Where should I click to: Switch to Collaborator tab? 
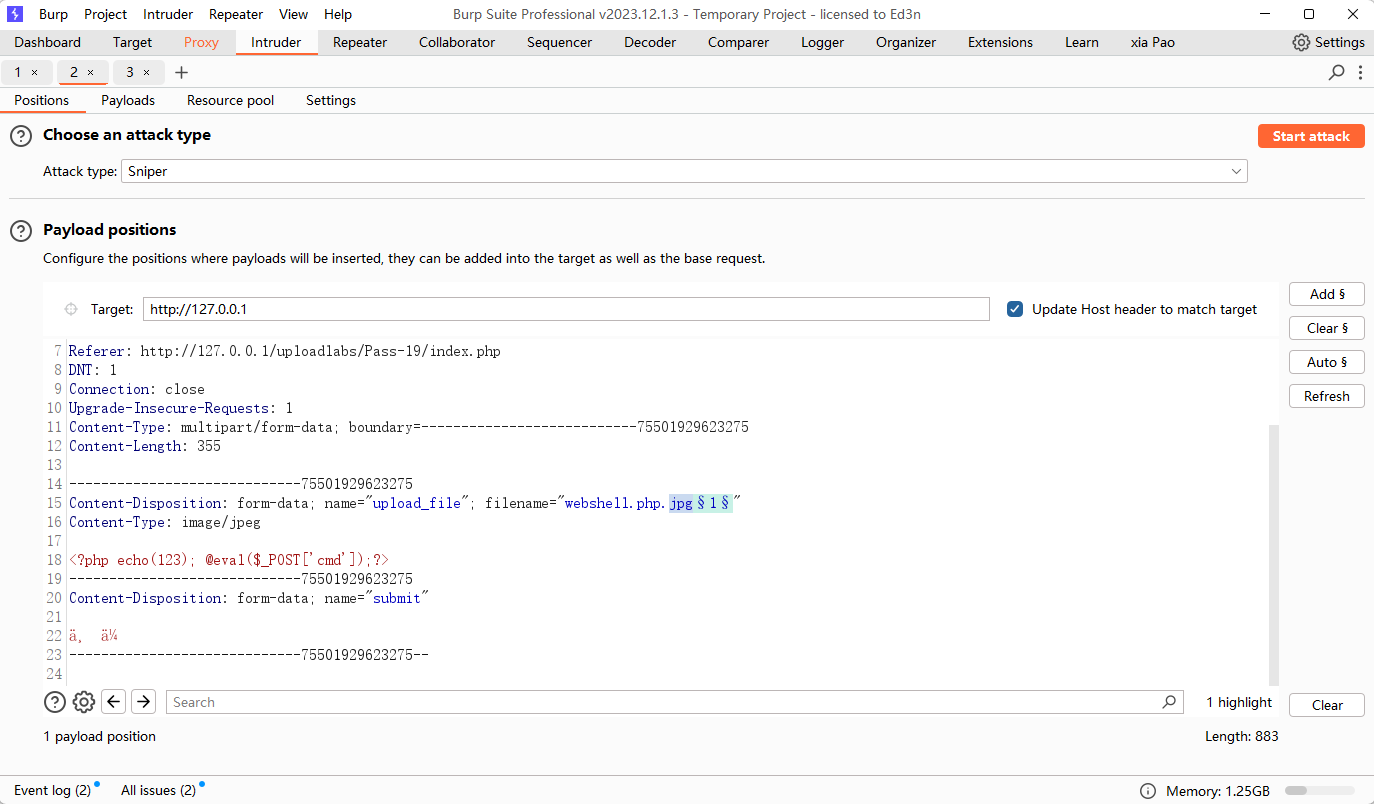point(457,42)
